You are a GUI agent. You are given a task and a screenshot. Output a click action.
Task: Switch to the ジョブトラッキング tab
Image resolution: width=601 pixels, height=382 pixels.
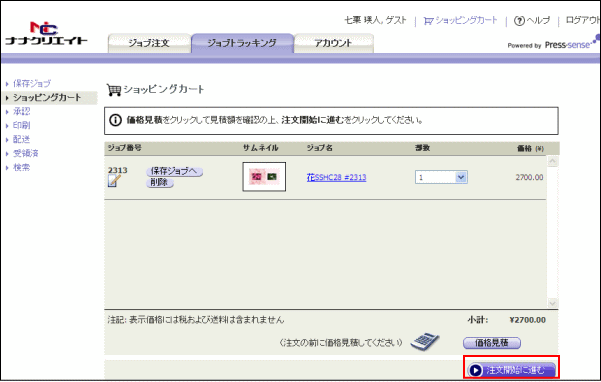coord(242,43)
